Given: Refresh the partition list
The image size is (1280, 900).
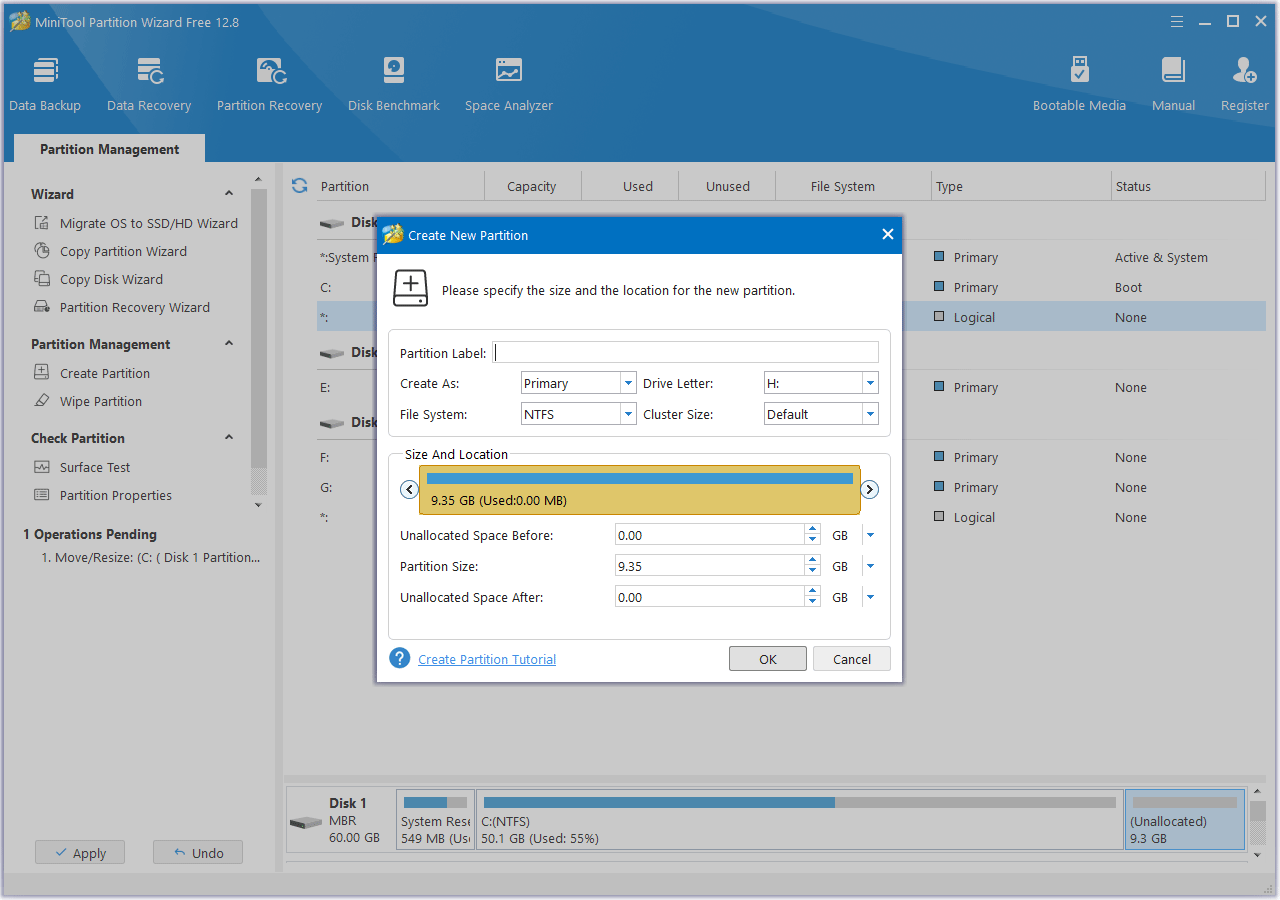Looking at the screenshot, I should pyautogui.click(x=299, y=185).
